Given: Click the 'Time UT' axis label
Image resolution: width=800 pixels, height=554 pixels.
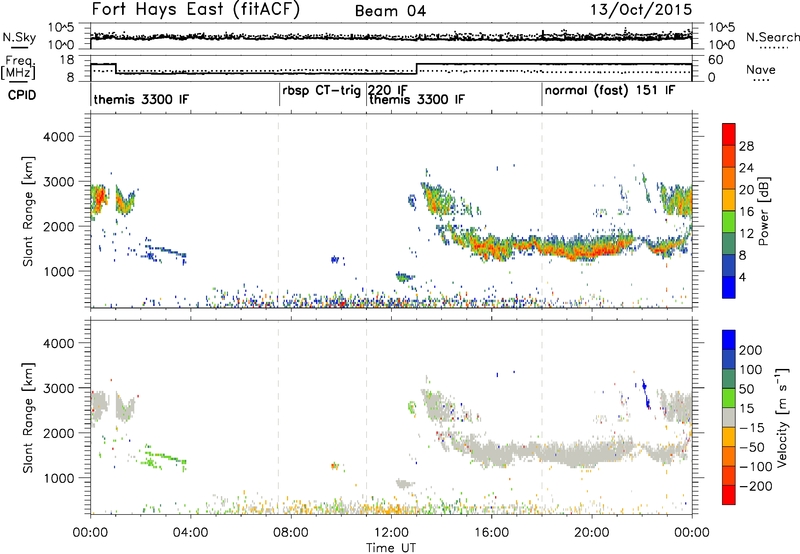Looking at the screenshot, I should (391, 547).
